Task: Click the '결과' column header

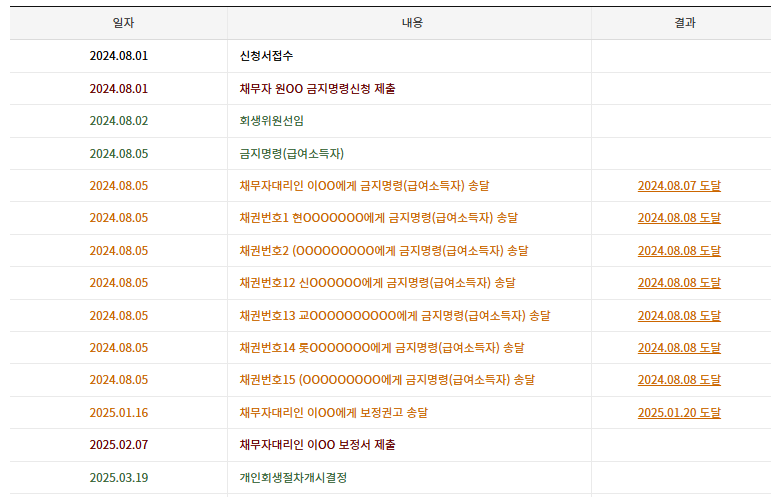Action: point(684,23)
